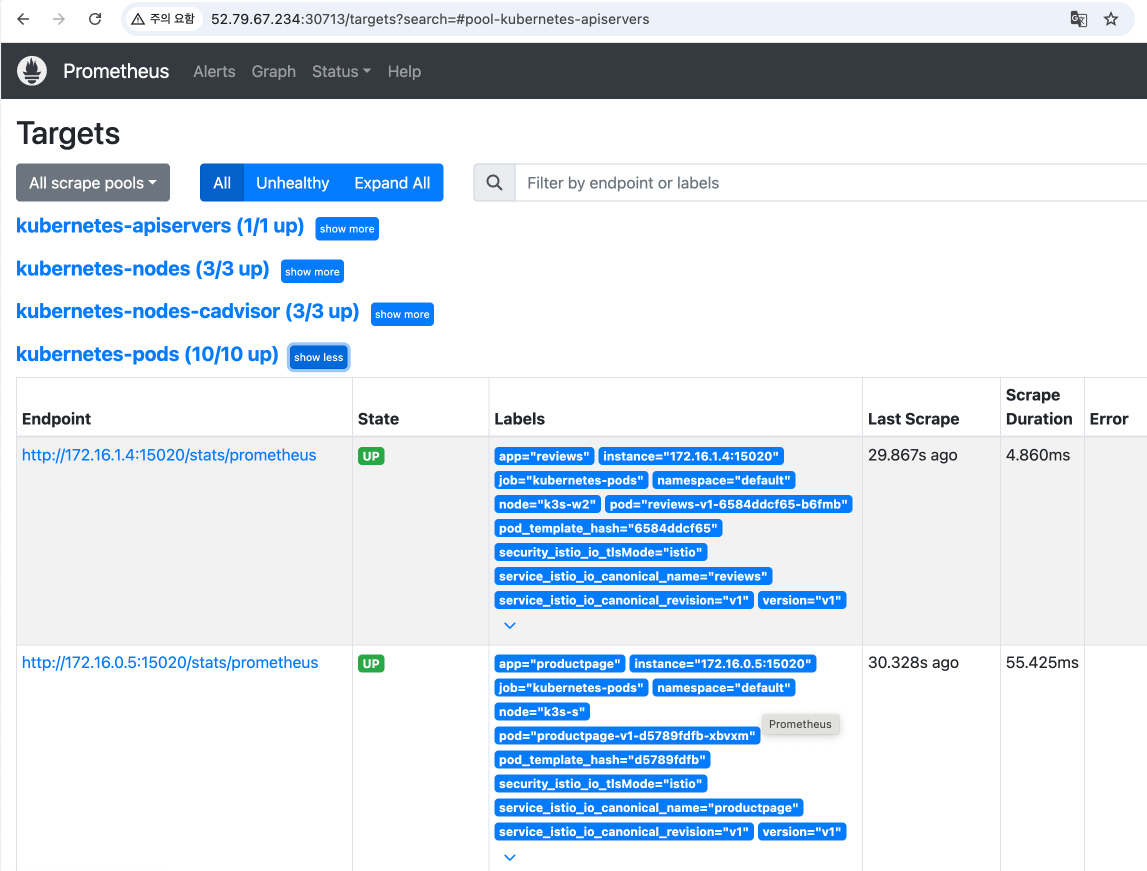Open the Alerts page
This screenshot has height=871, width=1147.
(214, 72)
